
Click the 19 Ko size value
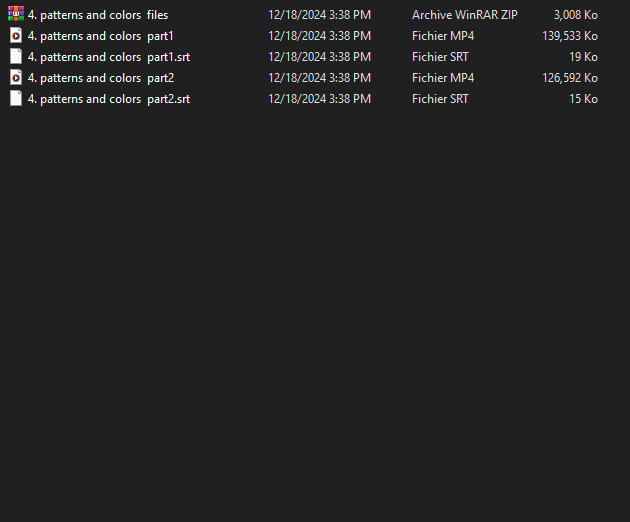(x=583, y=57)
